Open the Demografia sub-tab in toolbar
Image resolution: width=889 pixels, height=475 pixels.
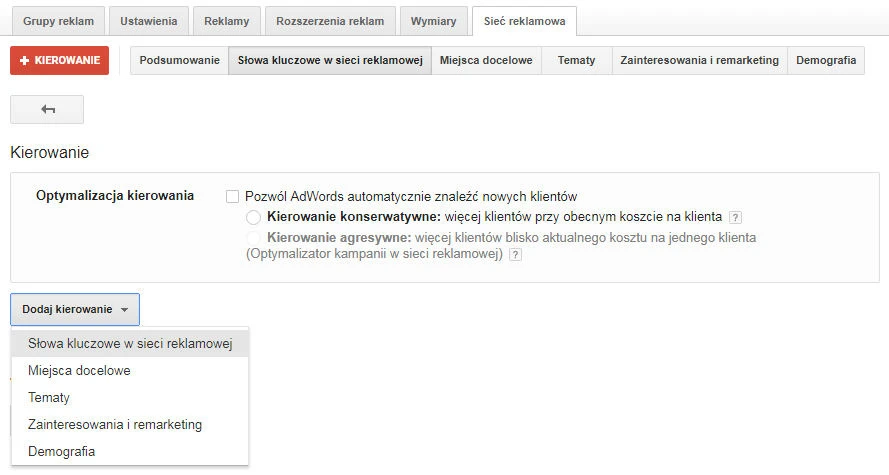pos(826,60)
